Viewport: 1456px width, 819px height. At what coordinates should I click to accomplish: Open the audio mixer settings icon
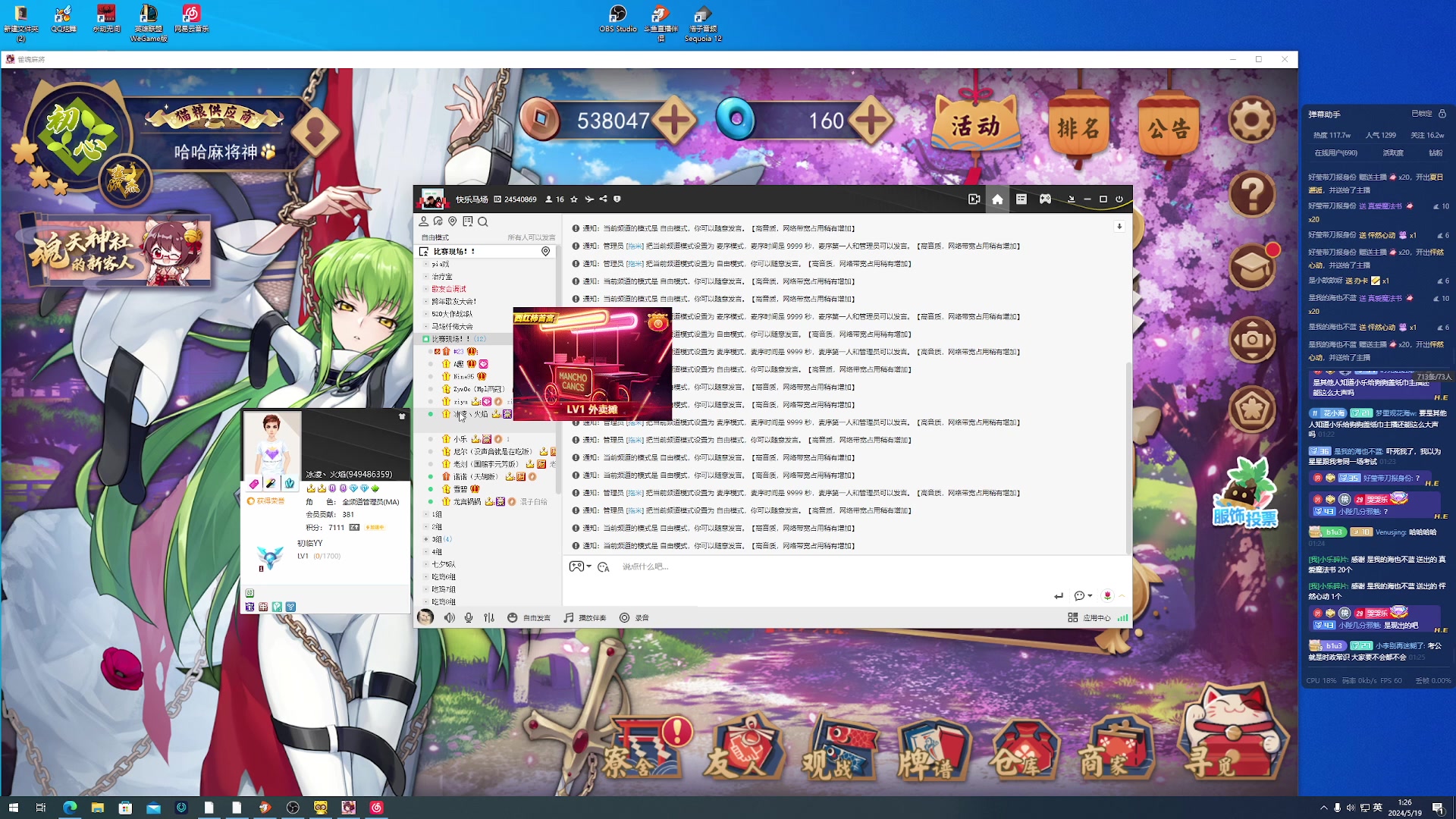click(489, 618)
